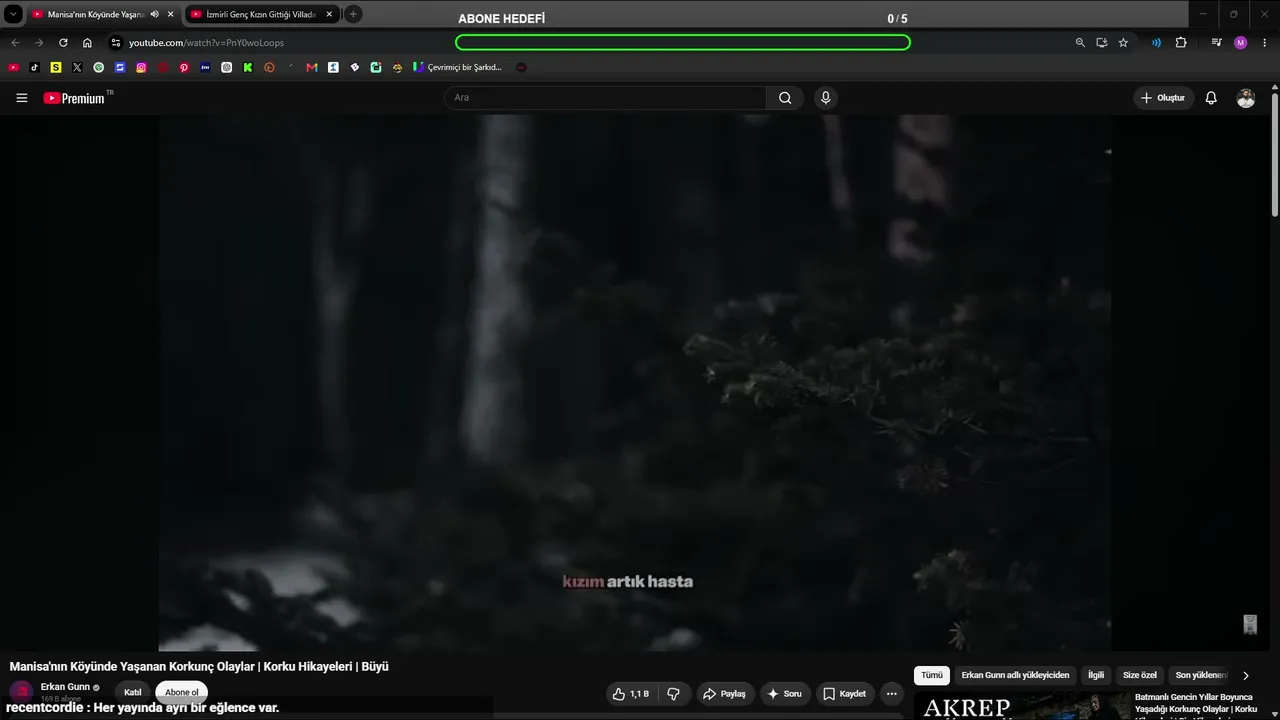The width and height of the screenshot is (1280, 720).
Task: Select the Size özel filter chip
Action: 1140,676
